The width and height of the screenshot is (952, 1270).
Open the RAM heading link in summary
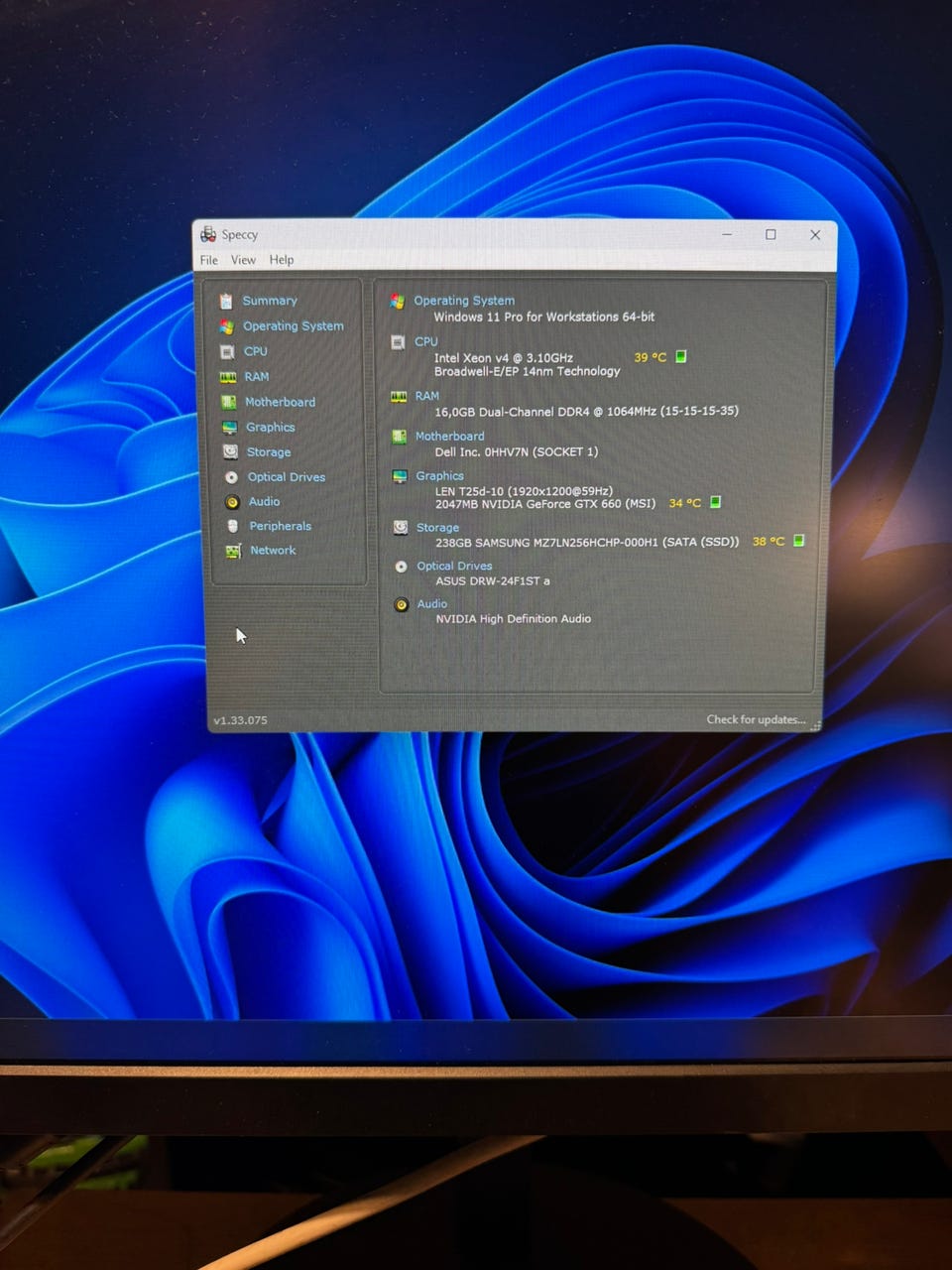point(427,396)
